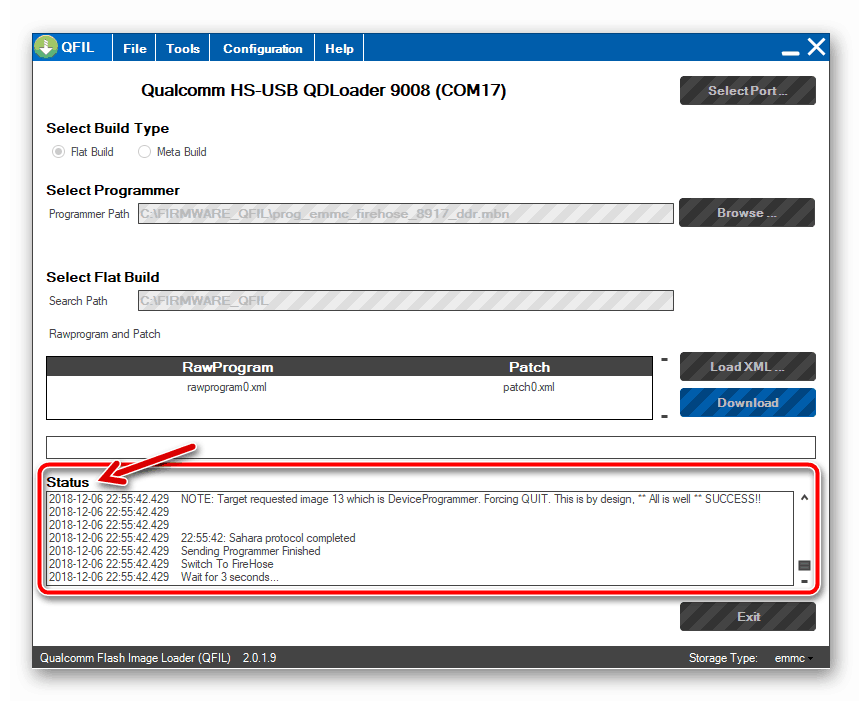Close the QFIL window
Image resolution: width=862 pixels, height=701 pixels.
[816, 47]
